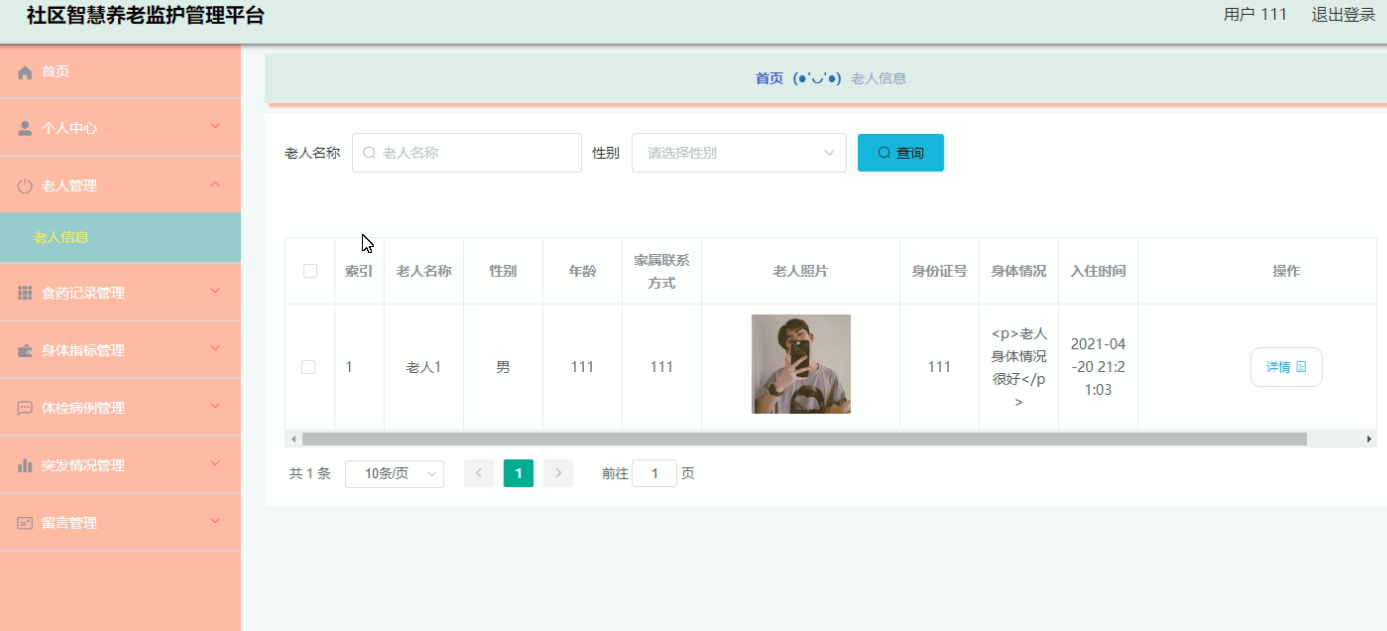Click the small document icon in the 详情 button
1387x631 pixels.
(1300, 367)
